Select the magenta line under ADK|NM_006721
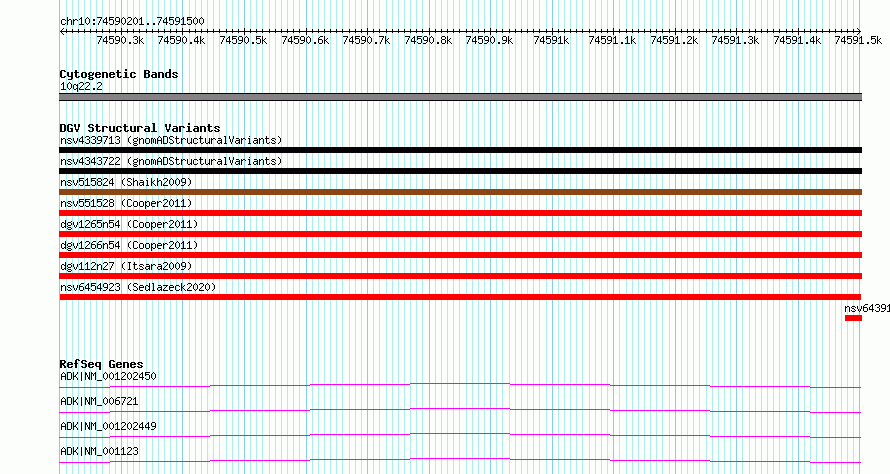The height and width of the screenshot is (474, 890). pyautogui.click(x=460, y=410)
